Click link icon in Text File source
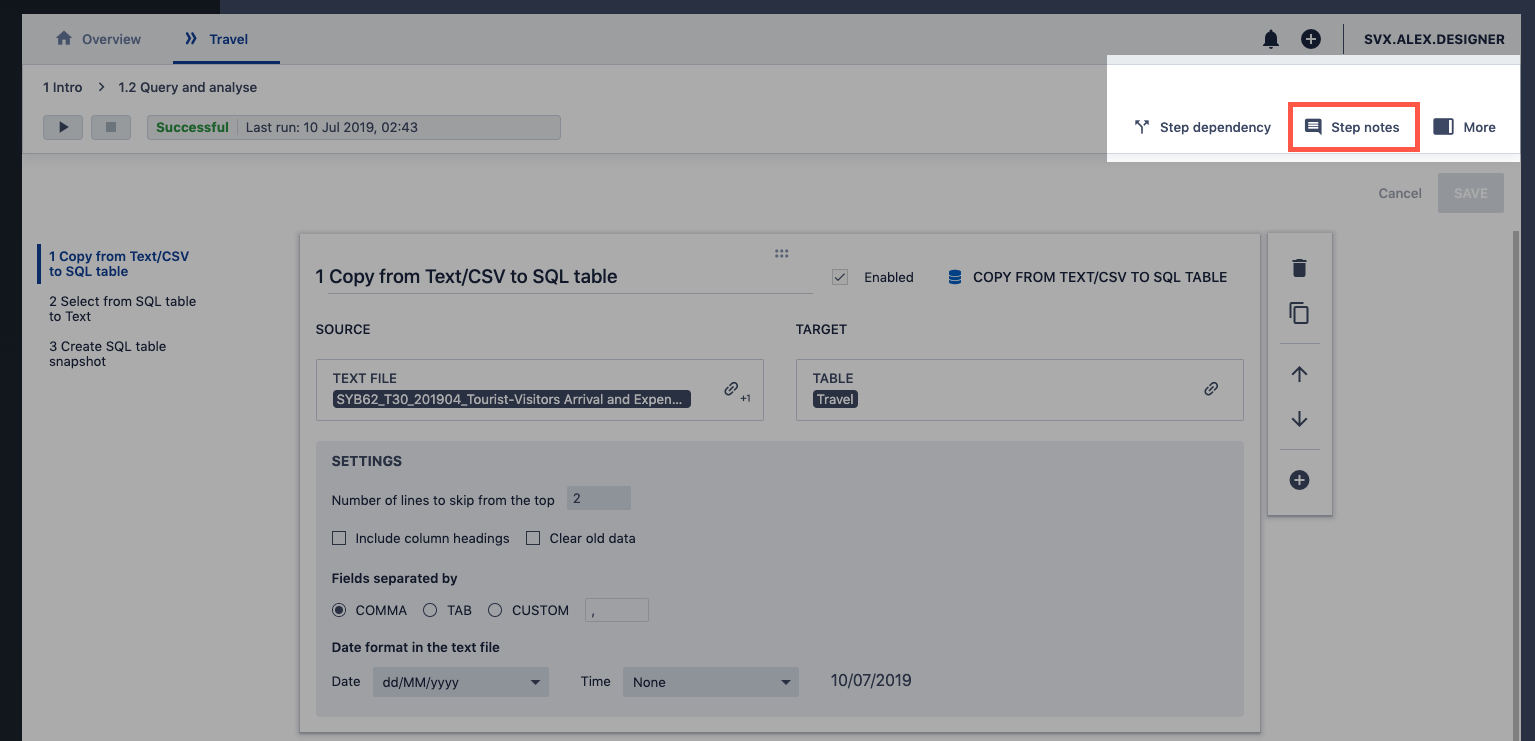The width and height of the screenshot is (1535, 741). click(732, 389)
